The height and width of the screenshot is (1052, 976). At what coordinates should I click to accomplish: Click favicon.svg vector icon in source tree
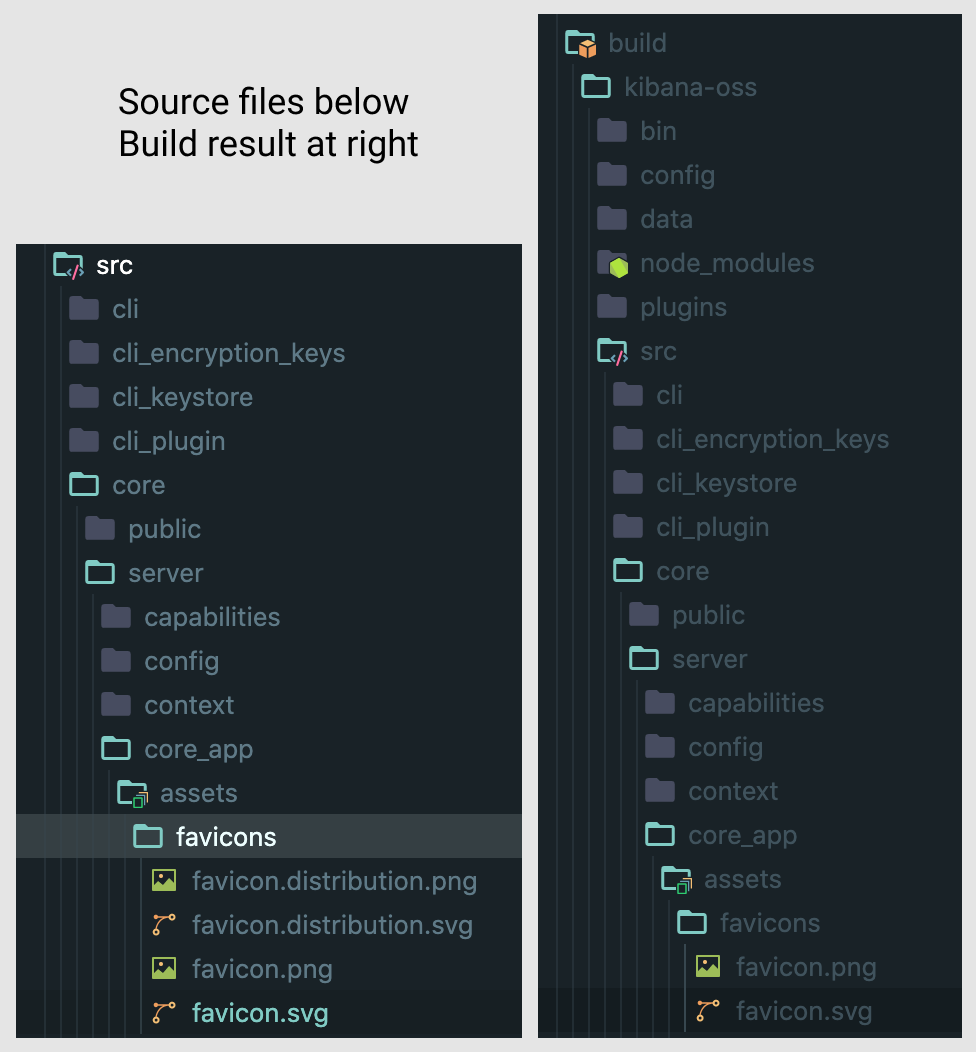164,1013
